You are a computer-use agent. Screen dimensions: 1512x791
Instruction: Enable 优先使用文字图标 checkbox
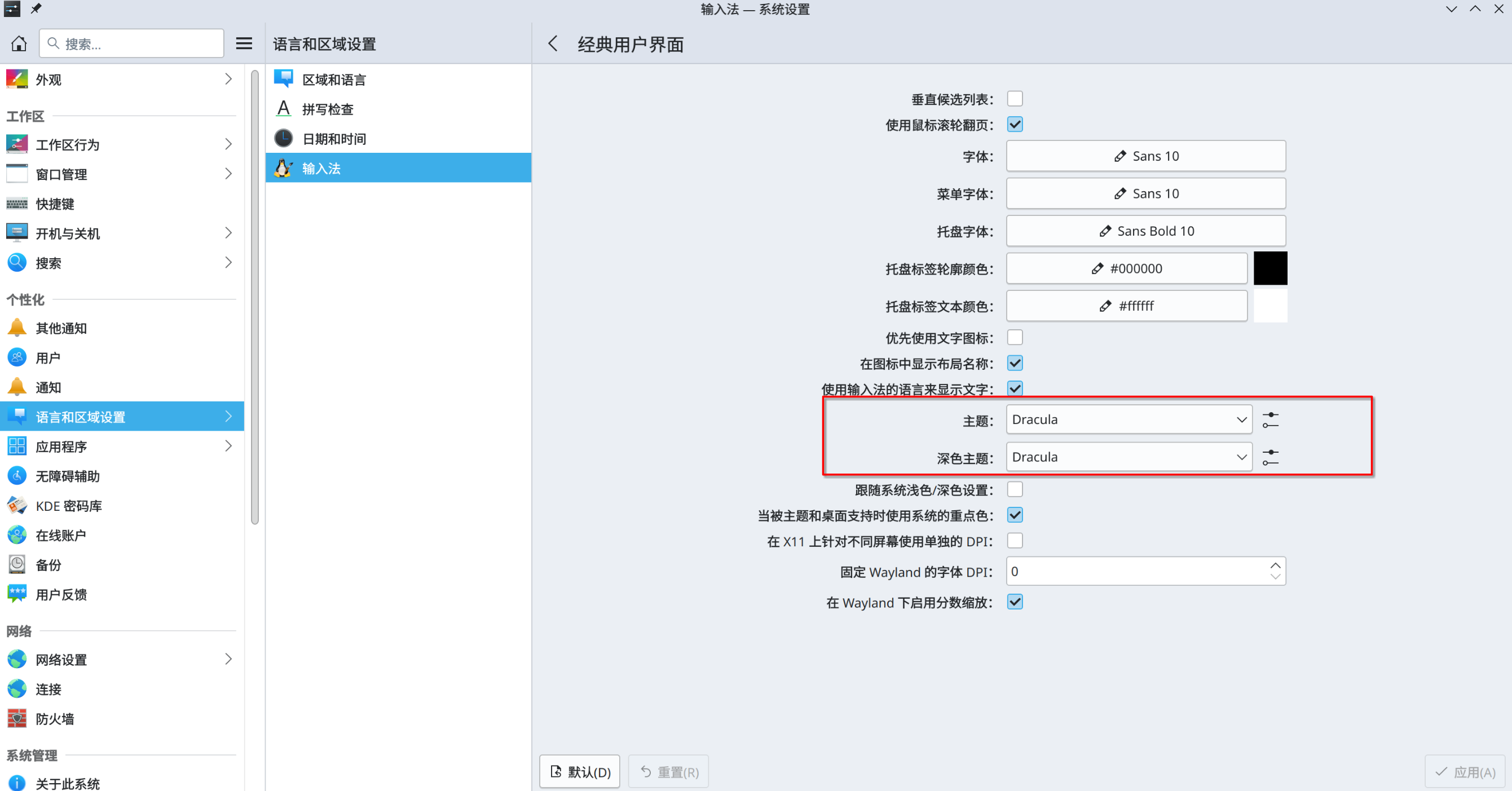click(1015, 337)
